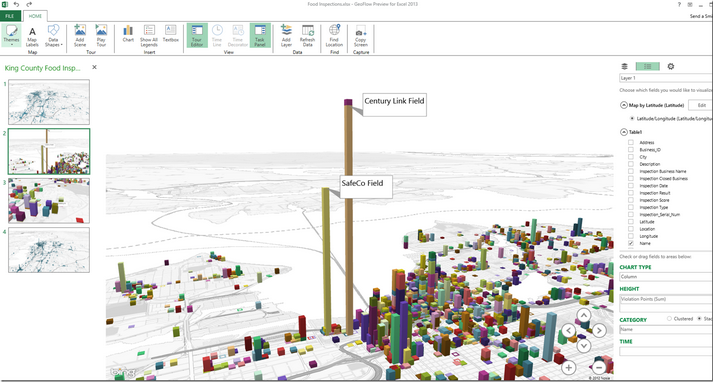Click Add Layer in the Data group
The image size is (713, 382).
pyautogui.click(x=286, y=36)
